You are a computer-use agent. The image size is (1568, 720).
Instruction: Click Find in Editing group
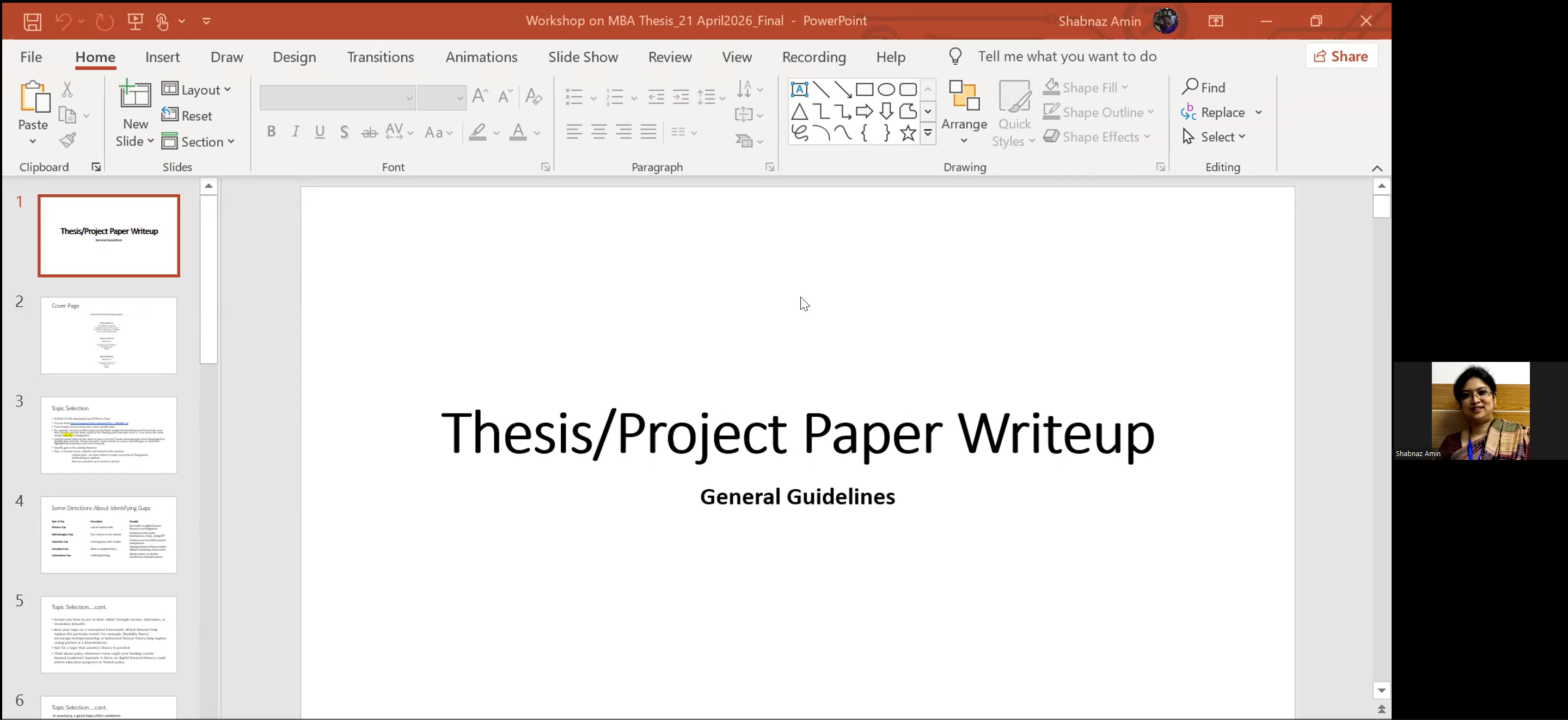(x=1203, y=87)
